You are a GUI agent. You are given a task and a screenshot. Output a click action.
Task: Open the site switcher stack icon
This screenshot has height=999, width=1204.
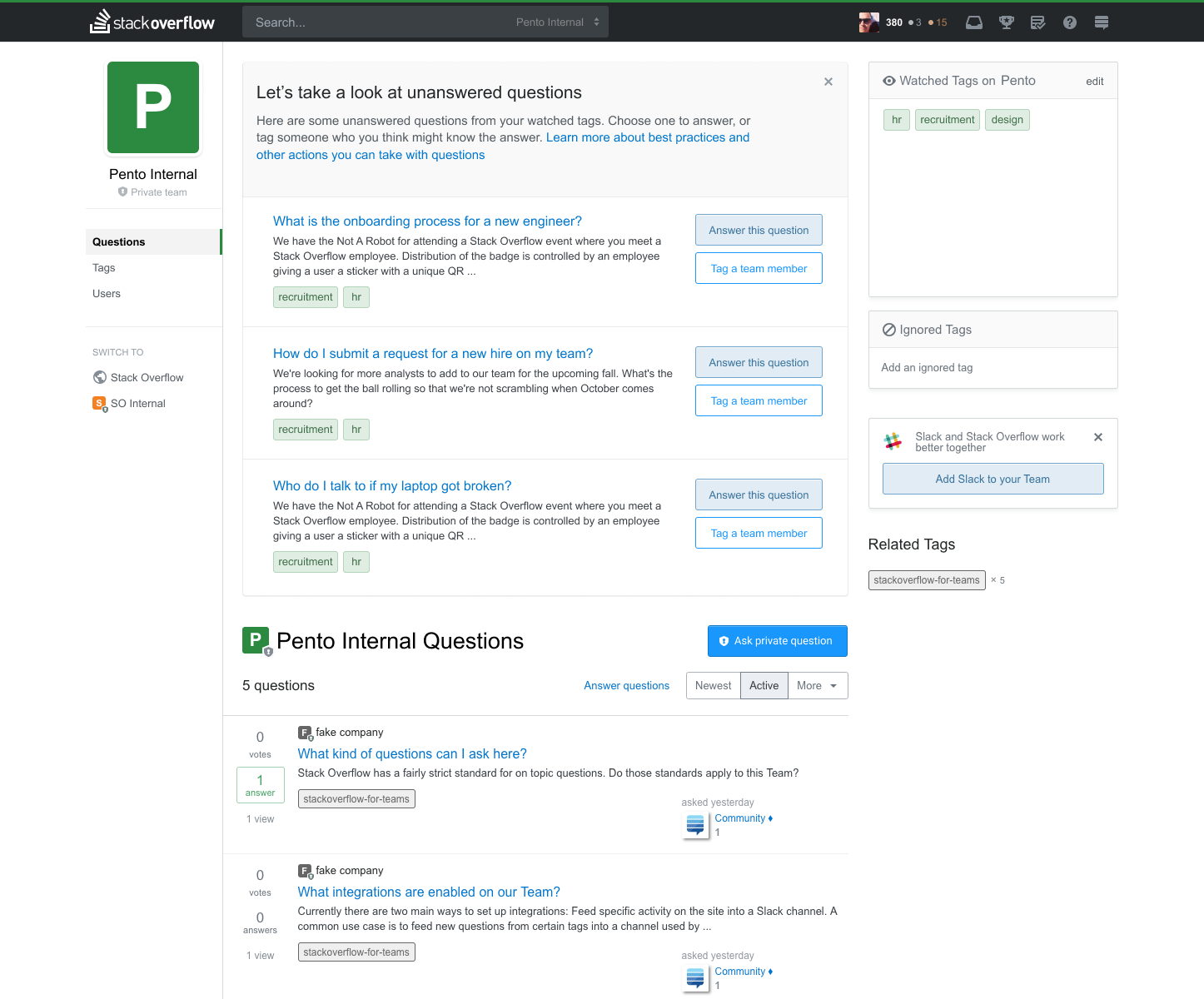[x=1102, y=22]
